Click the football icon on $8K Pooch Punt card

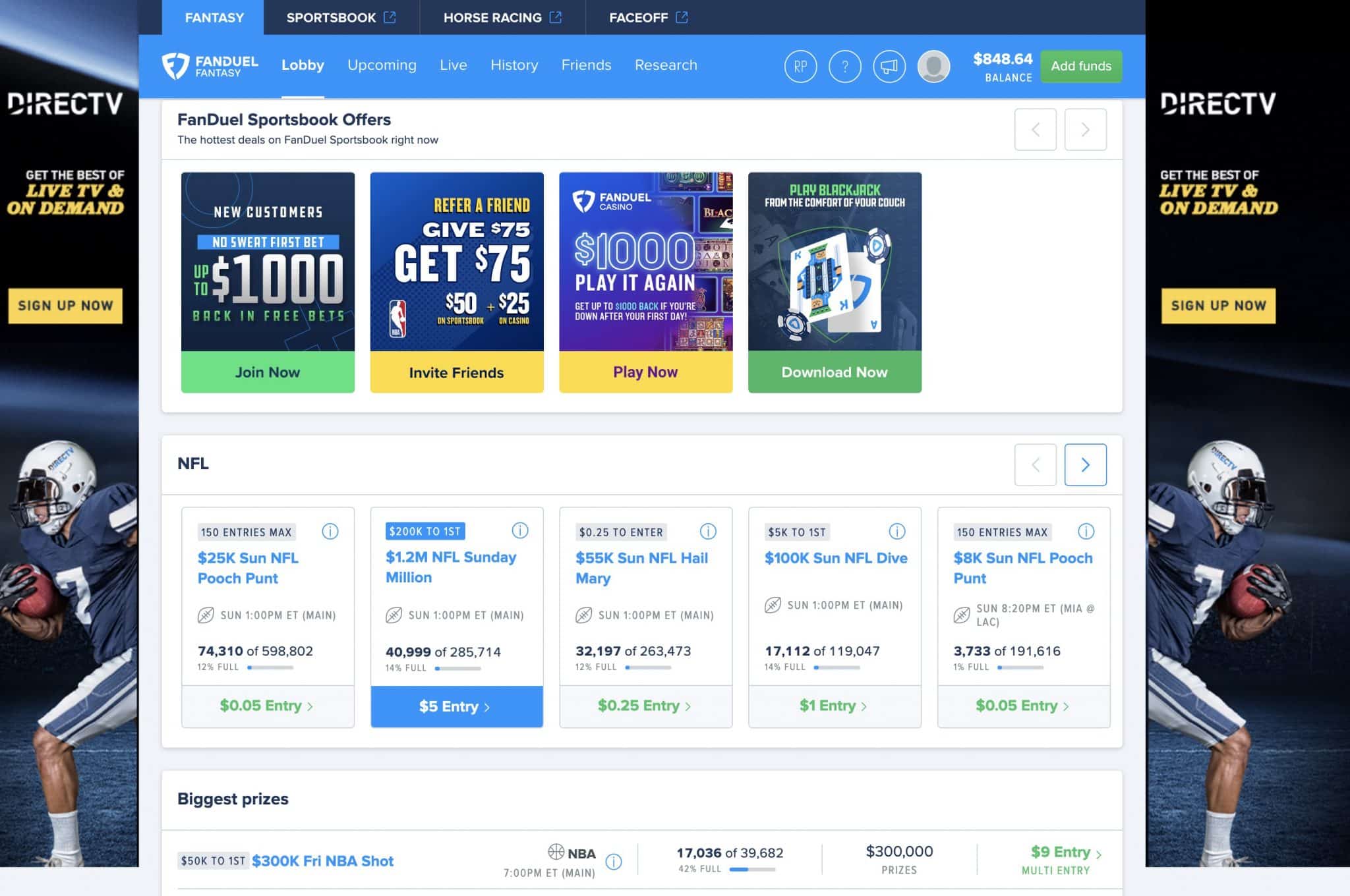[x=962, y=615]
